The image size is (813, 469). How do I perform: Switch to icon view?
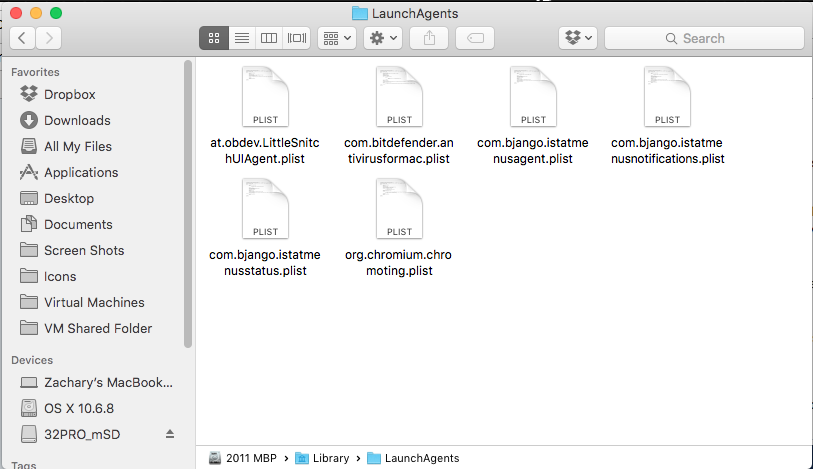[214, 38]
